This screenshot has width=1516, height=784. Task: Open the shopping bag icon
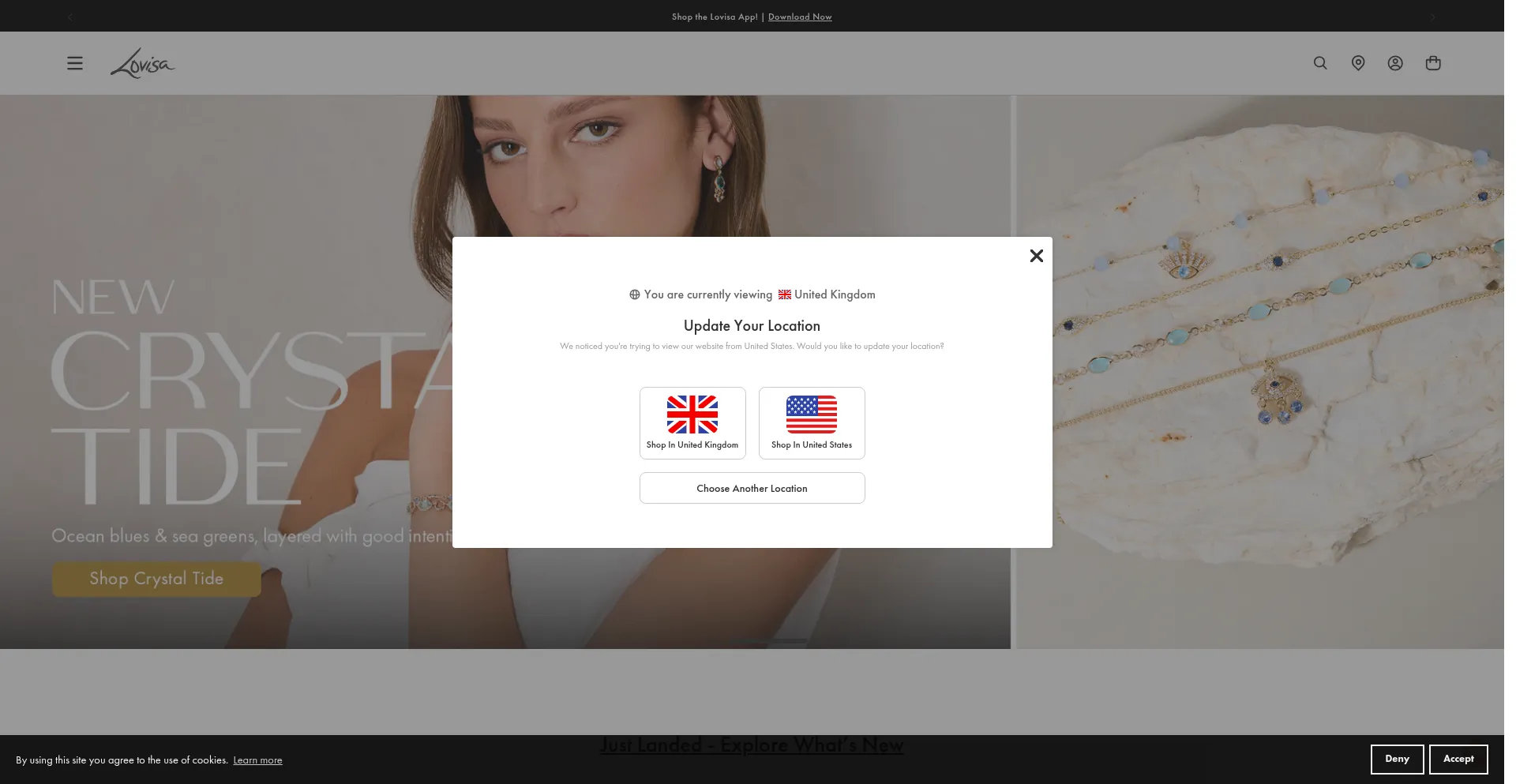click(x=1433, y=63)
